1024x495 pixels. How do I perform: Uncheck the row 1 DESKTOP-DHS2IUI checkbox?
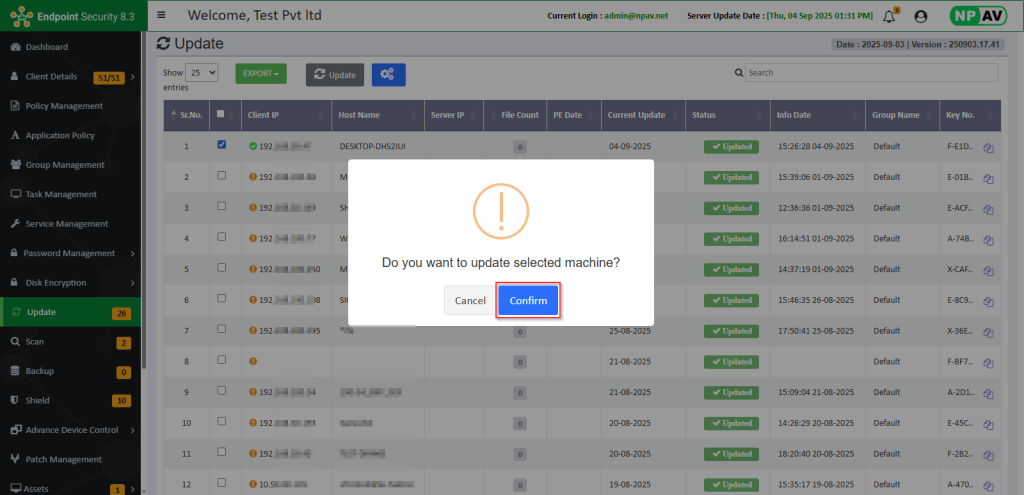(x=221, y=145)
